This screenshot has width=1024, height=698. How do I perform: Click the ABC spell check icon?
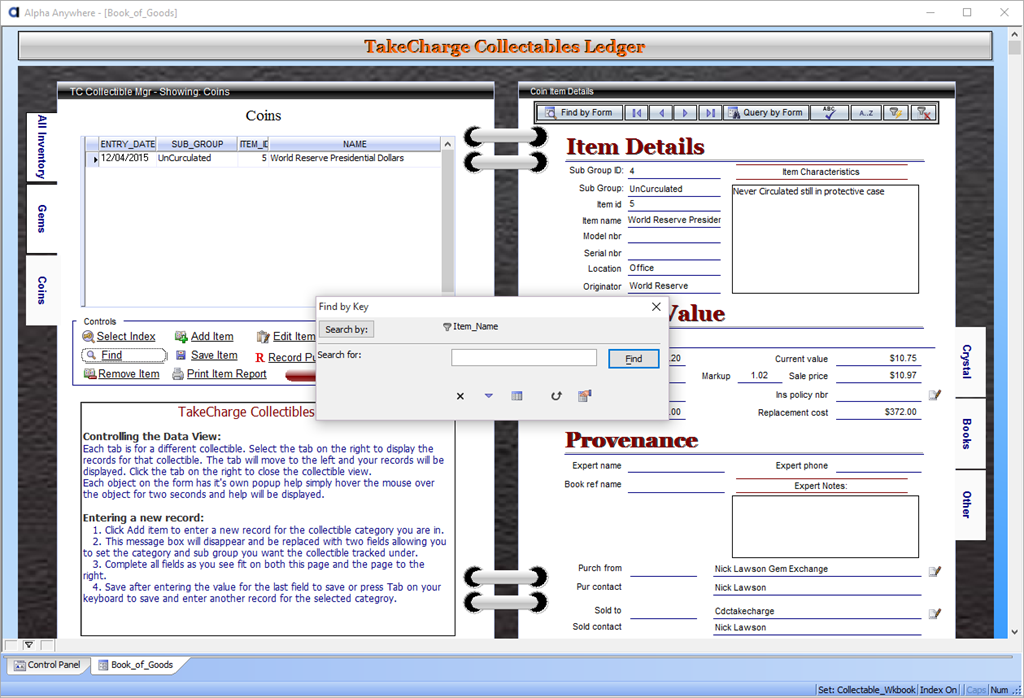(829, 113)
